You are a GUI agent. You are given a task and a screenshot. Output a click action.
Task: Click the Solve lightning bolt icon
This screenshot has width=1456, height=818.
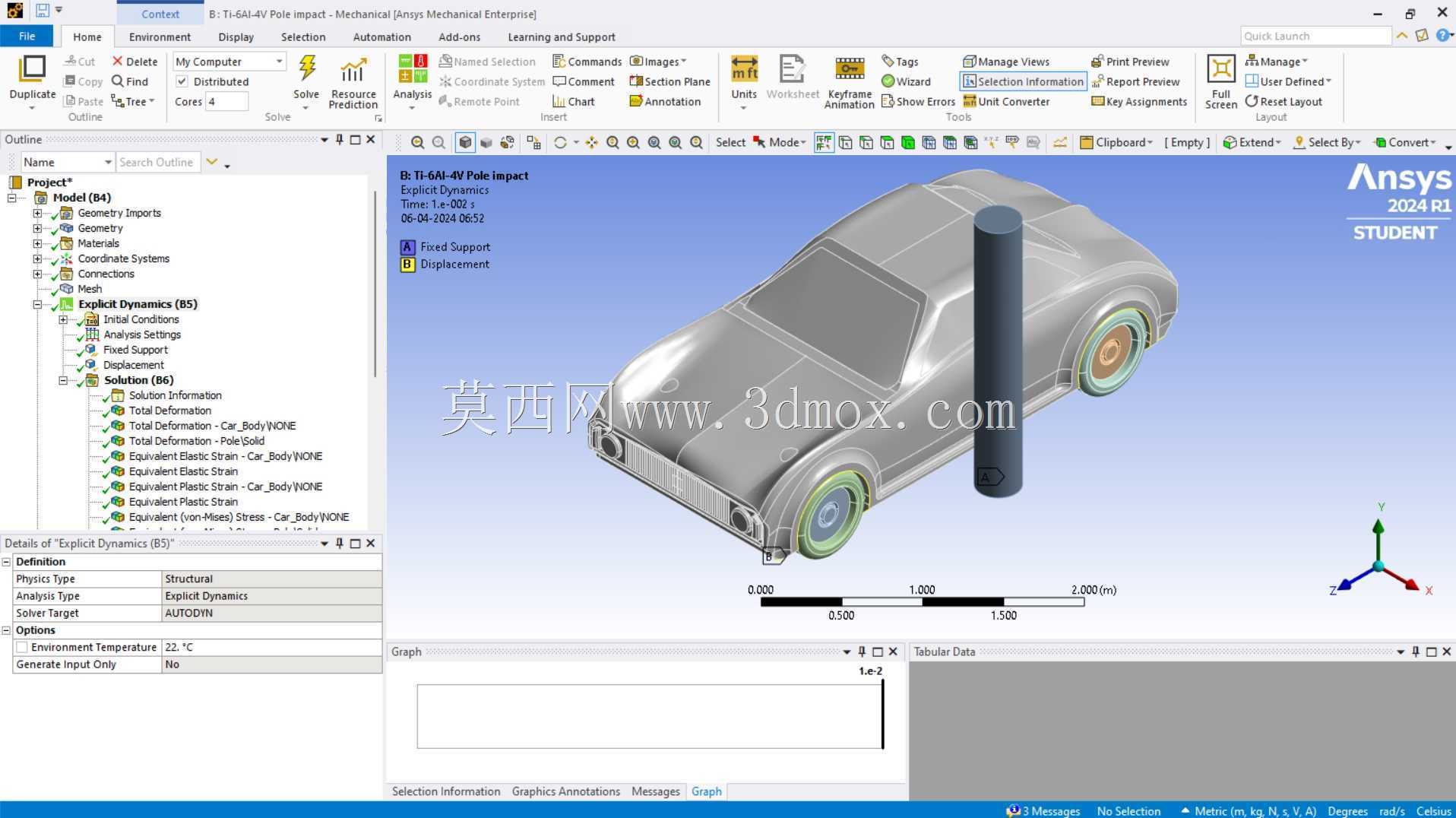306,68
